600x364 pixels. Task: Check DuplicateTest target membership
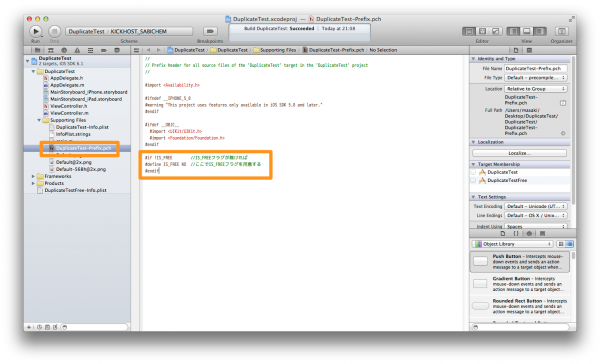474,172
